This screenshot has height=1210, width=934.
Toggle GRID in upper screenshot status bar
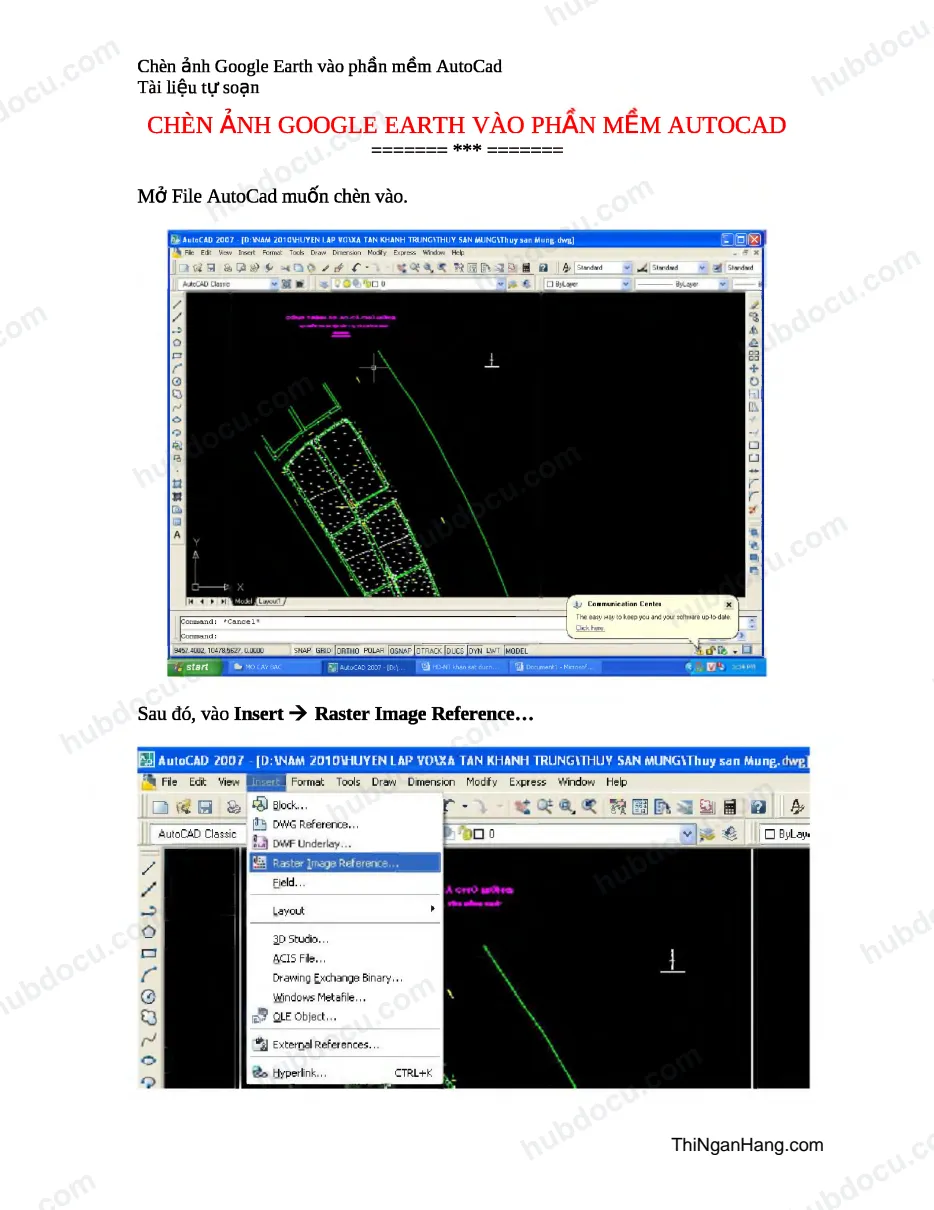click(x=323, y=651)
